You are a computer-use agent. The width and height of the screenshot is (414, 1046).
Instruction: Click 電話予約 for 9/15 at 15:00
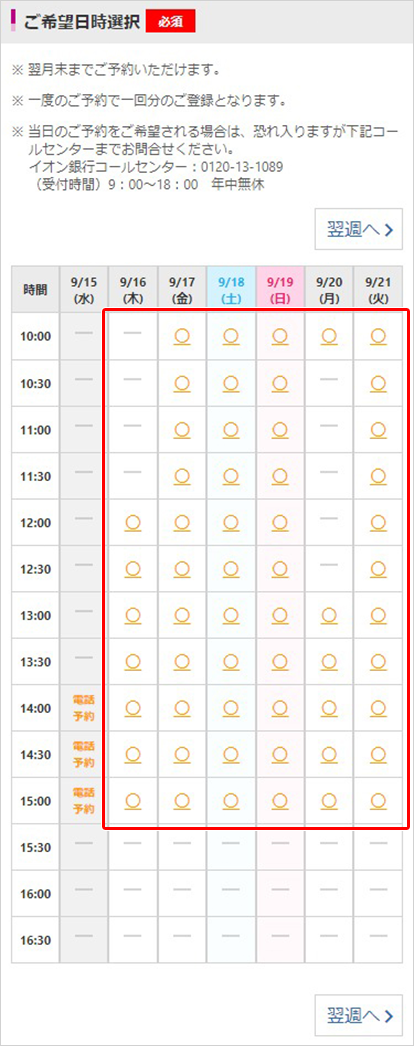coord(84,801)
